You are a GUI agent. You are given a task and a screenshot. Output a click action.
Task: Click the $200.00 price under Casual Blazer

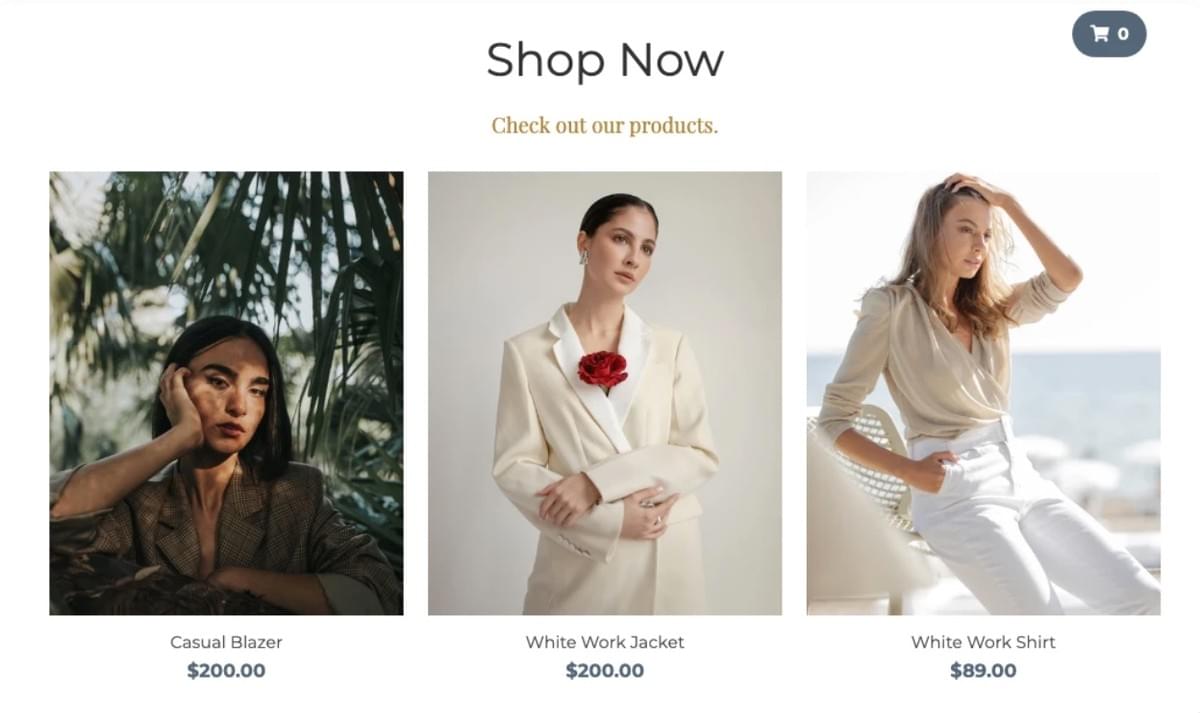[226, 671]
